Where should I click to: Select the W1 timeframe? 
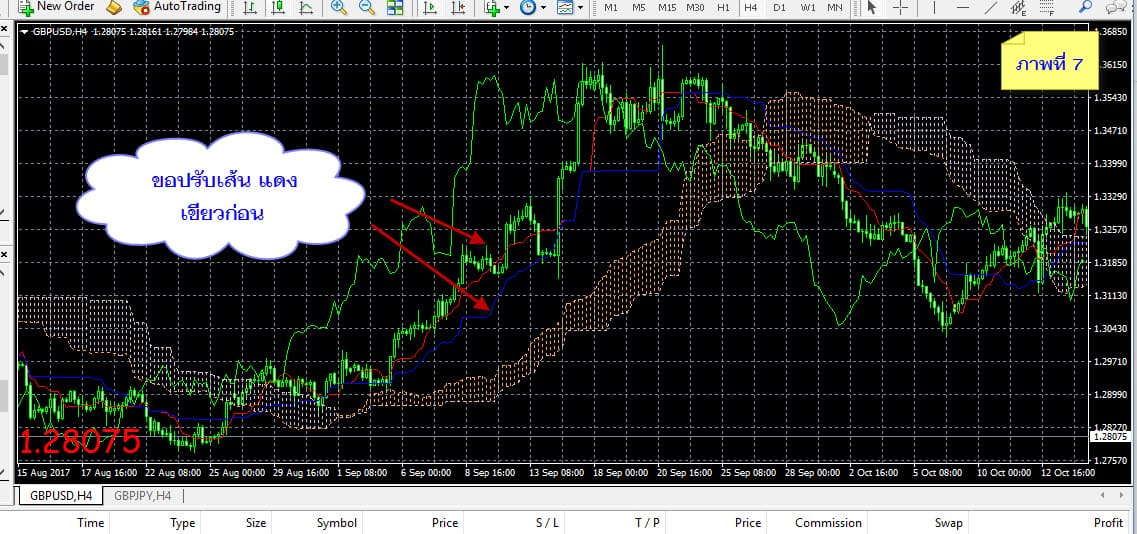(808, 7)
